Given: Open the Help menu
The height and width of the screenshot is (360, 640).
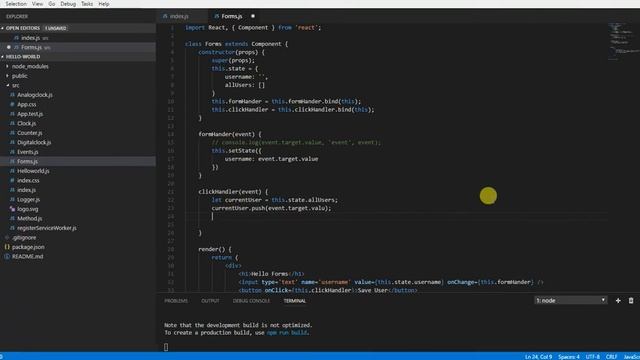Looking at the screenshot, I should (x=104, y=4).
